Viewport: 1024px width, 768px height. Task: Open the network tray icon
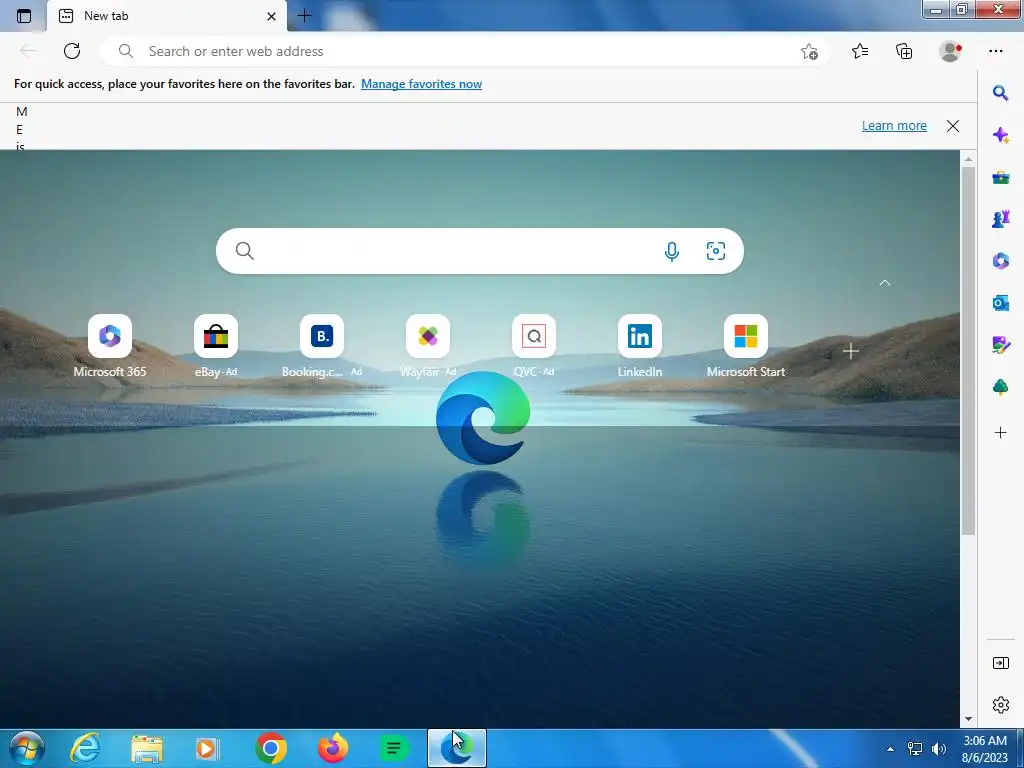pos(915,749)
